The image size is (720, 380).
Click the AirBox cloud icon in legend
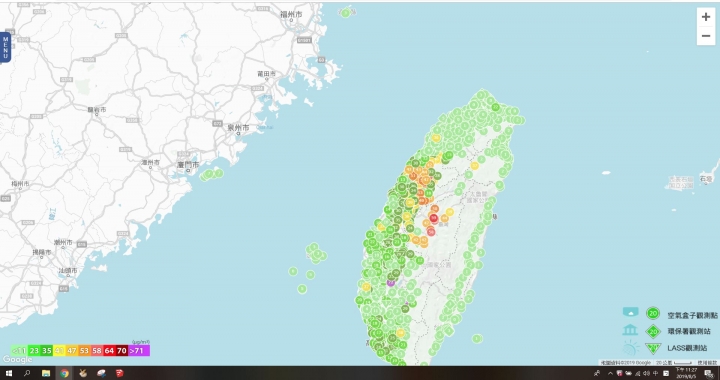[x=630, y=313]
